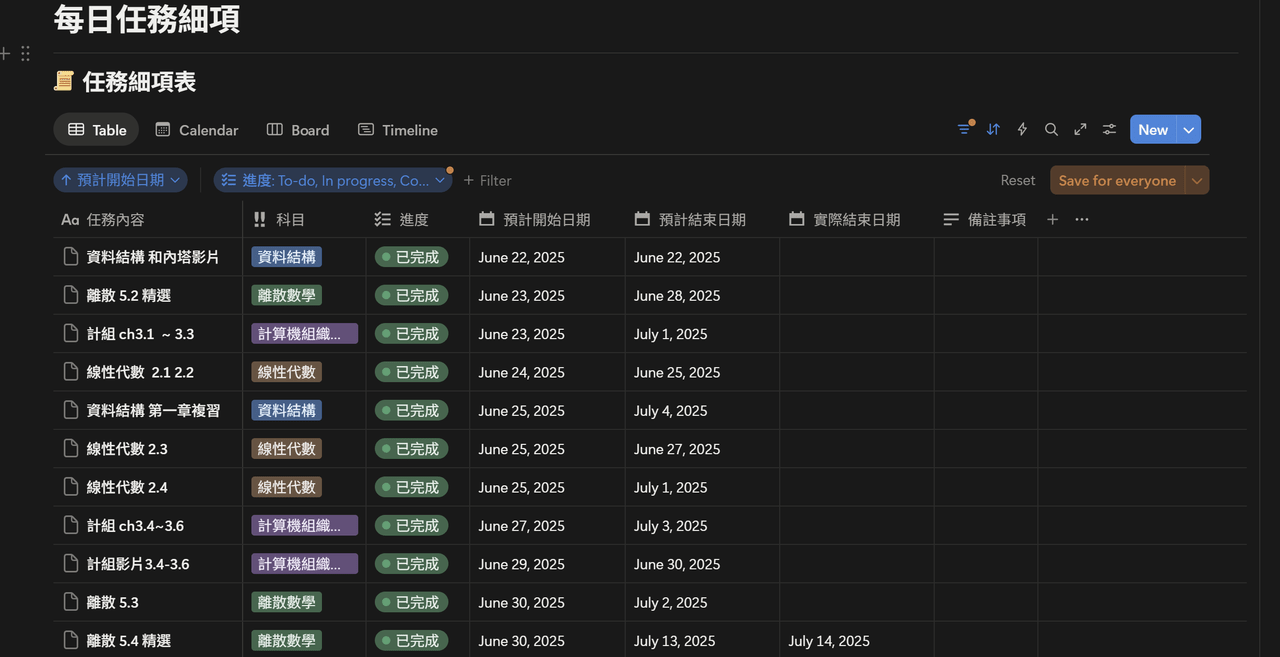Click July 14, 2025 actual end date

829,640
